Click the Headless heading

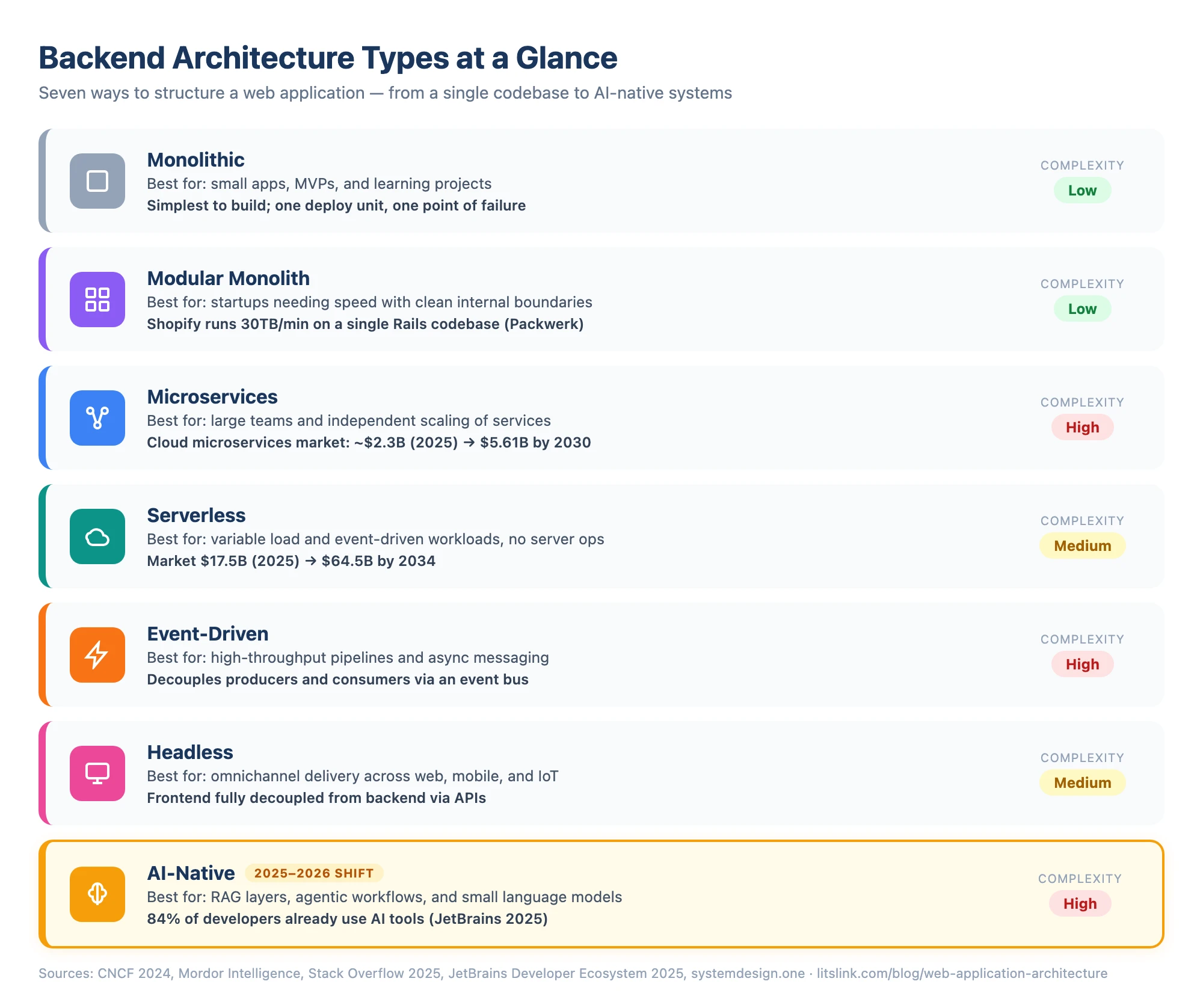tap(190, 752)
